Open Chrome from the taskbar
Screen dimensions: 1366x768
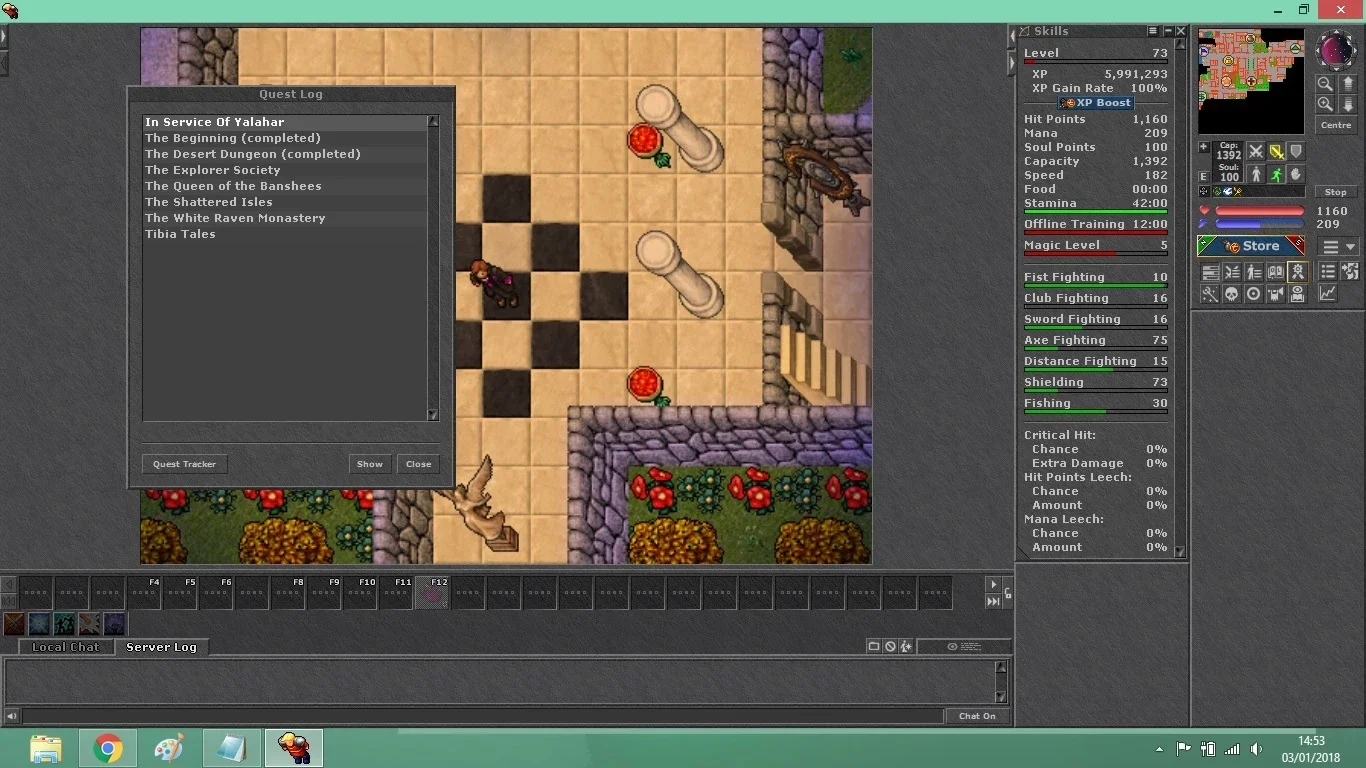pos(108,748)
